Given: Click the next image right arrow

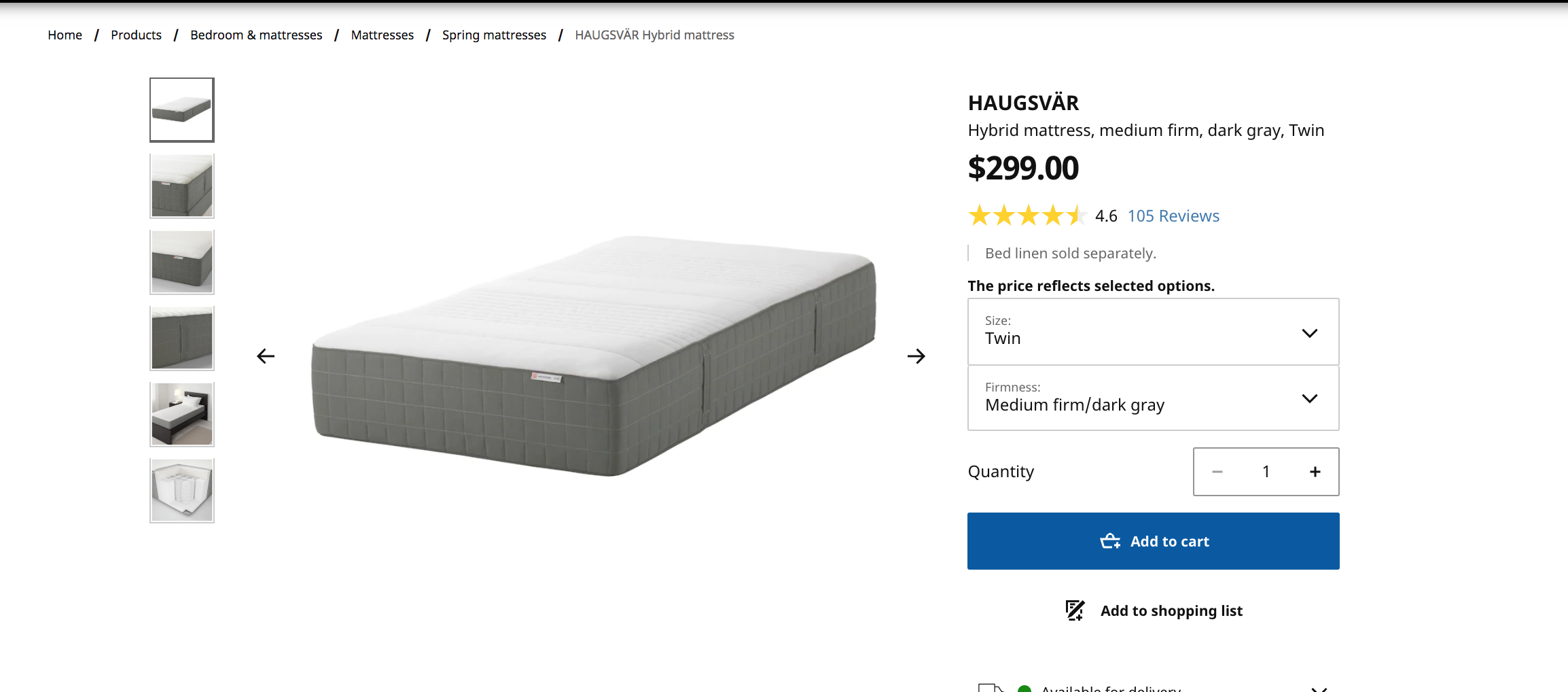Looking at the screenshot, I should pyautogui.click(x=916, y=356).
